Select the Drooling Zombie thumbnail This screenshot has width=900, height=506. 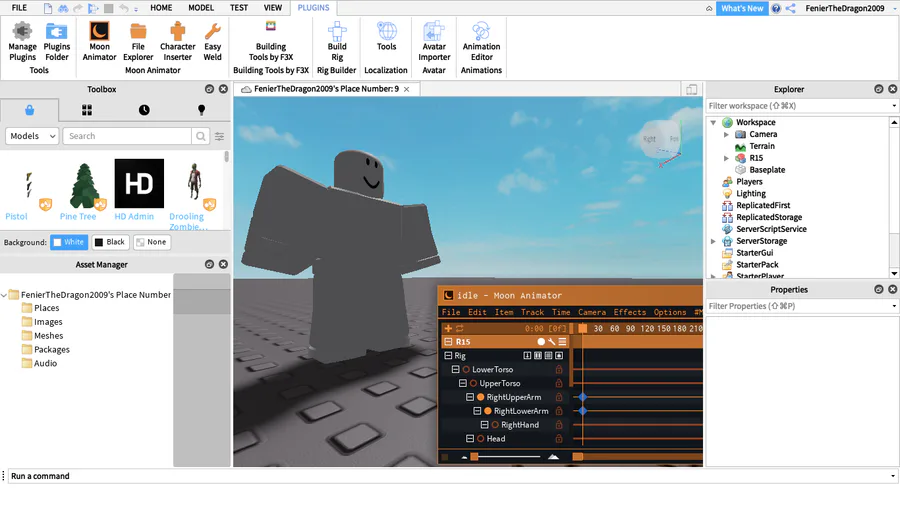pos(194,184)
